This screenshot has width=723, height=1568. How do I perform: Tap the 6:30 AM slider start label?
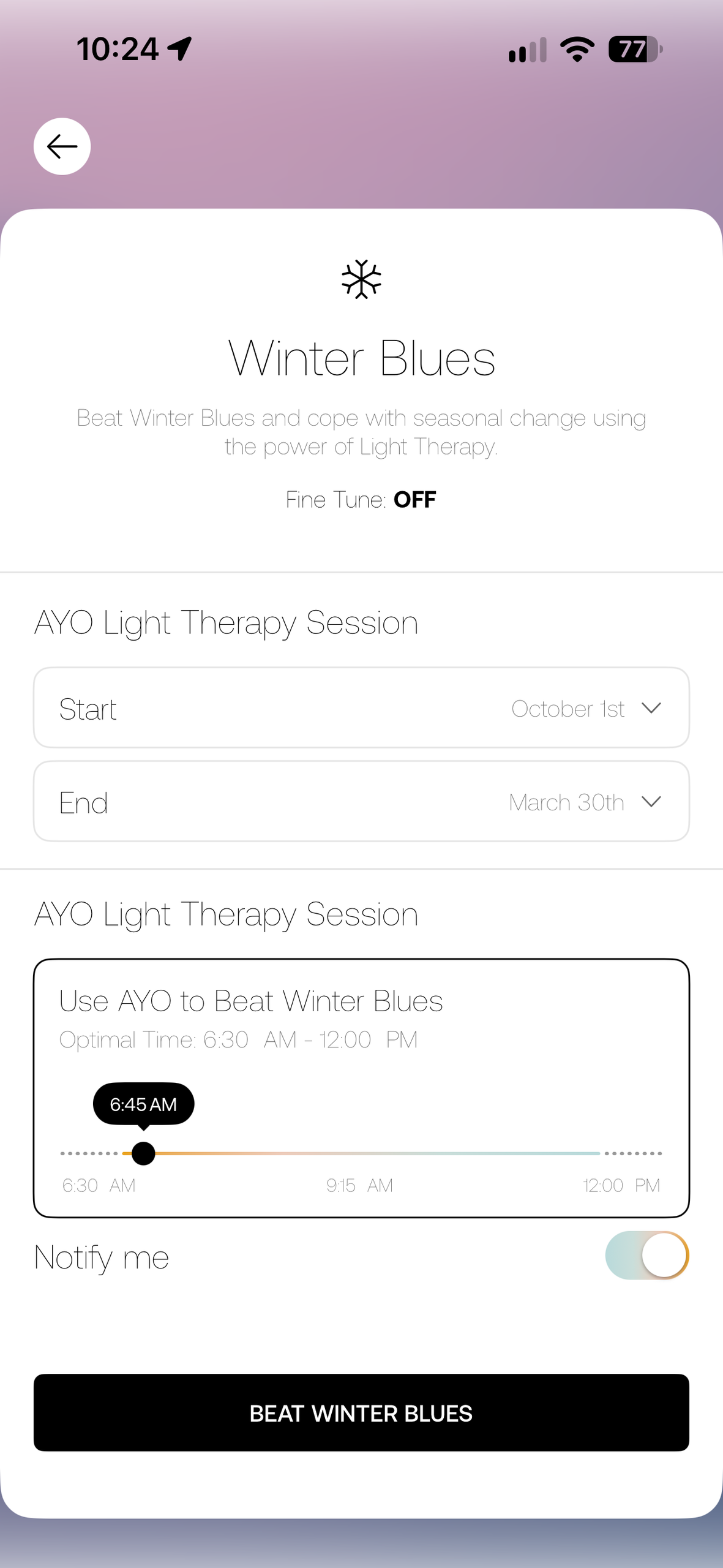pyautogui.click(x=99, y=1185)
